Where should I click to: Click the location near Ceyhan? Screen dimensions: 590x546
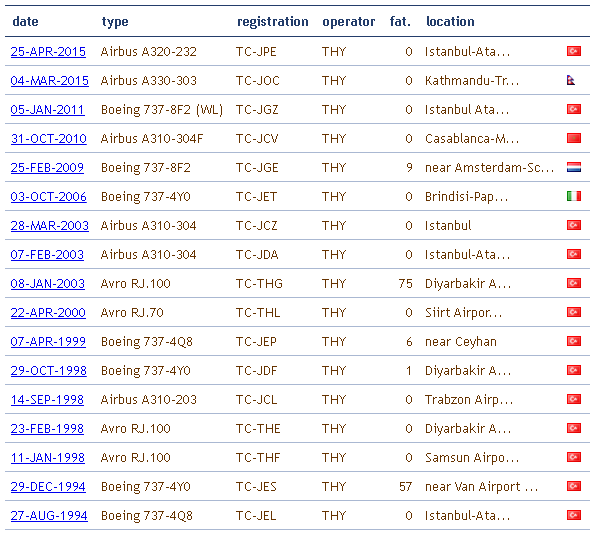pos(461,341)
